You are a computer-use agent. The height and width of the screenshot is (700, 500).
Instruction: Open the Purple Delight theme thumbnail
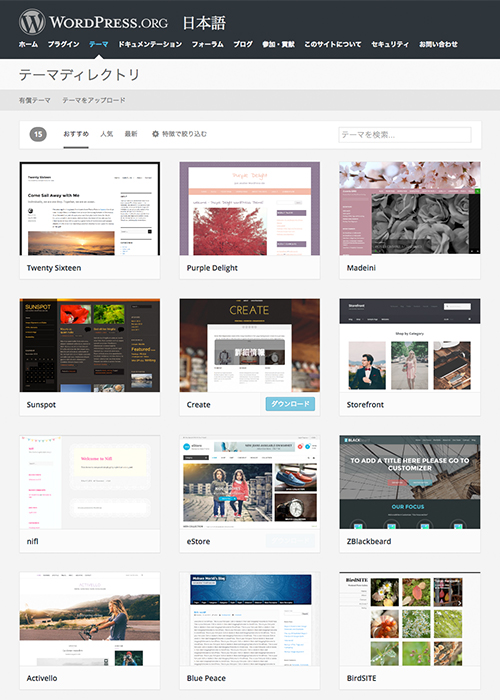pyautogui.click(x=250, y=208)
